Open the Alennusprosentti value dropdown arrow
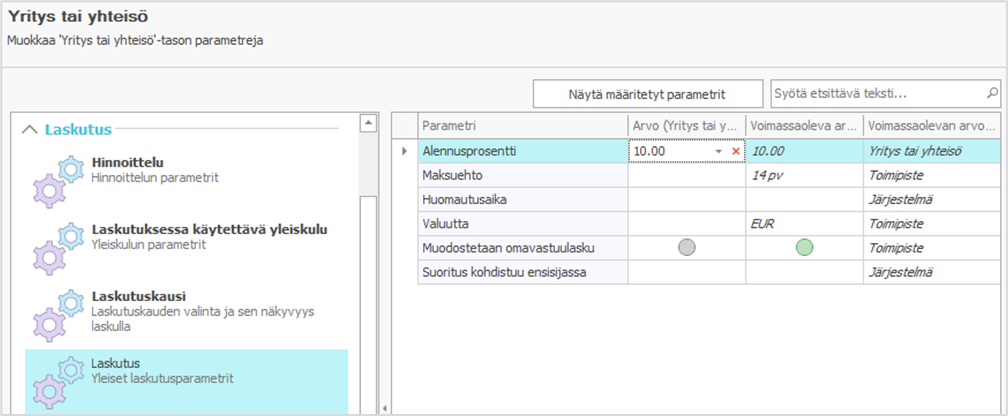The image size is (1008, 416). tap(718, 151)
